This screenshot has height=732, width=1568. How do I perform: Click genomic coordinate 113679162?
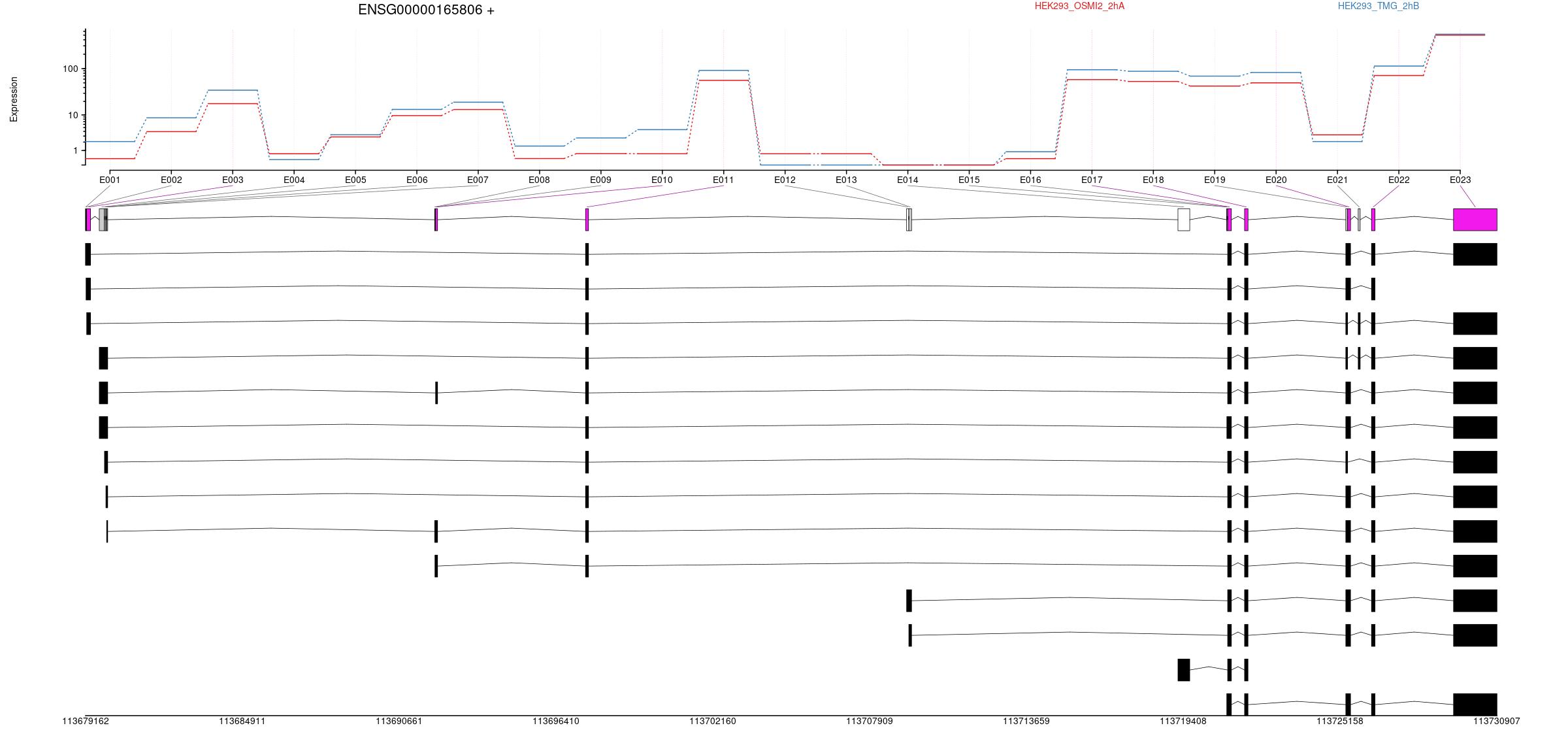tap(86, 721)
